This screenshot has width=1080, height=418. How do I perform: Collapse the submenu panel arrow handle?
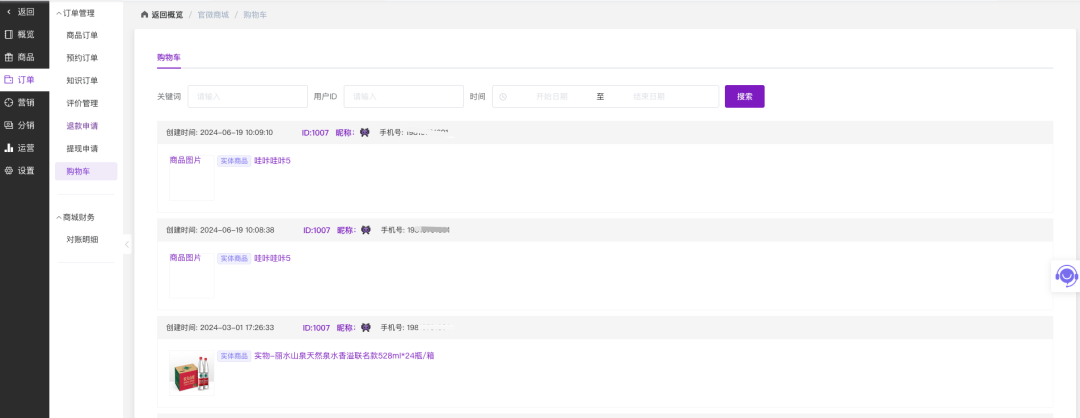pyautogui.click(x=127, y=244)
